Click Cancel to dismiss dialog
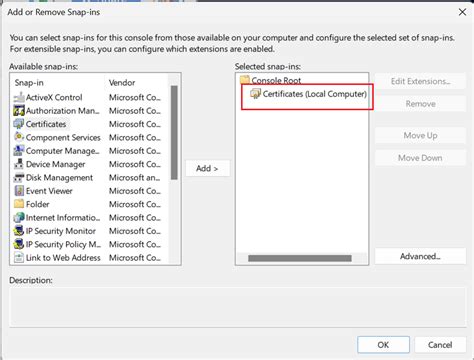Image resolution: width=474 pixels, height=360 pixels. 440,345
